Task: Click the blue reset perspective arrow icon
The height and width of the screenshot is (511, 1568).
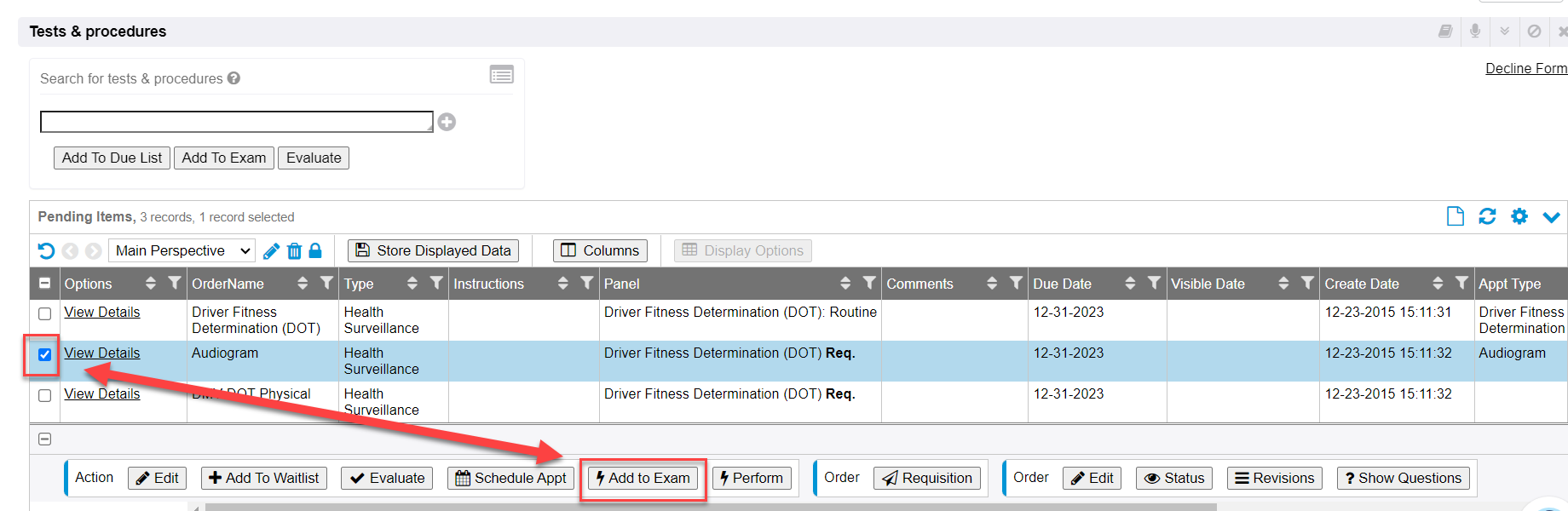Action: (46, 250)
